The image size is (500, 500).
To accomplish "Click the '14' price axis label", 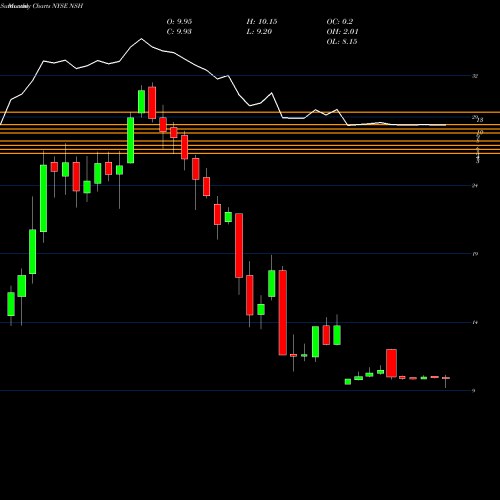I will click(x=475, y=323).
